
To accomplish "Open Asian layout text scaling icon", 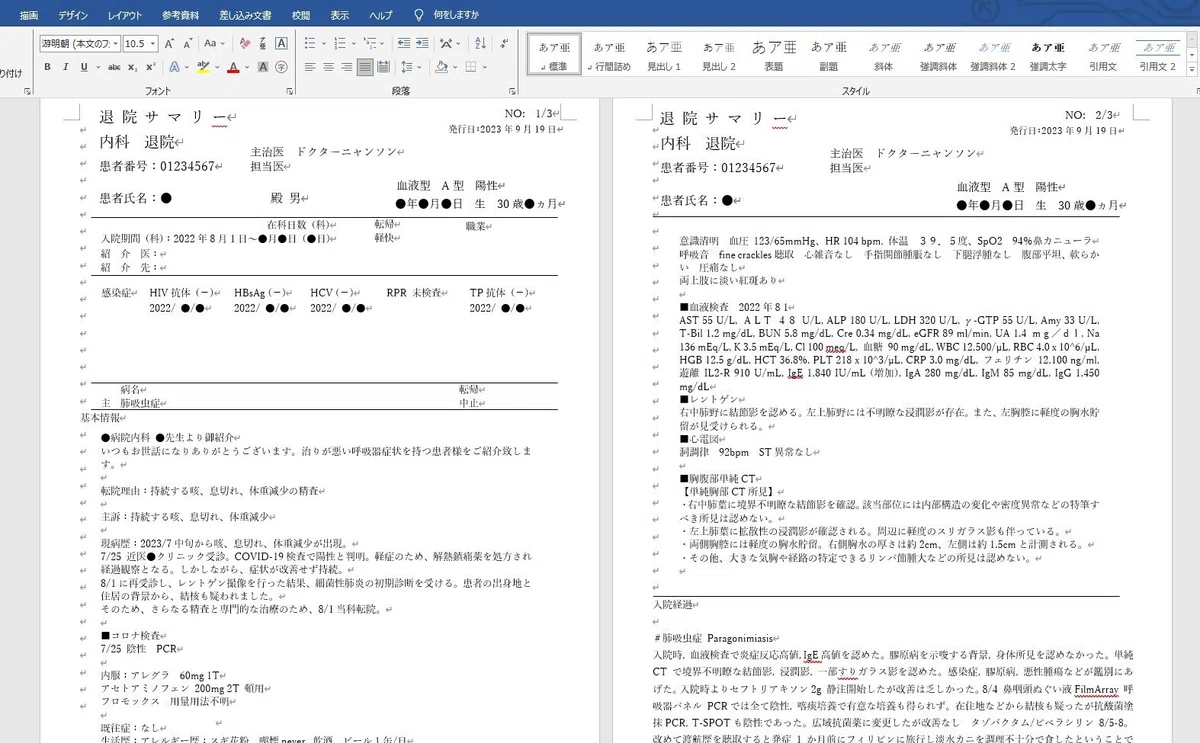I will point(447,44).
